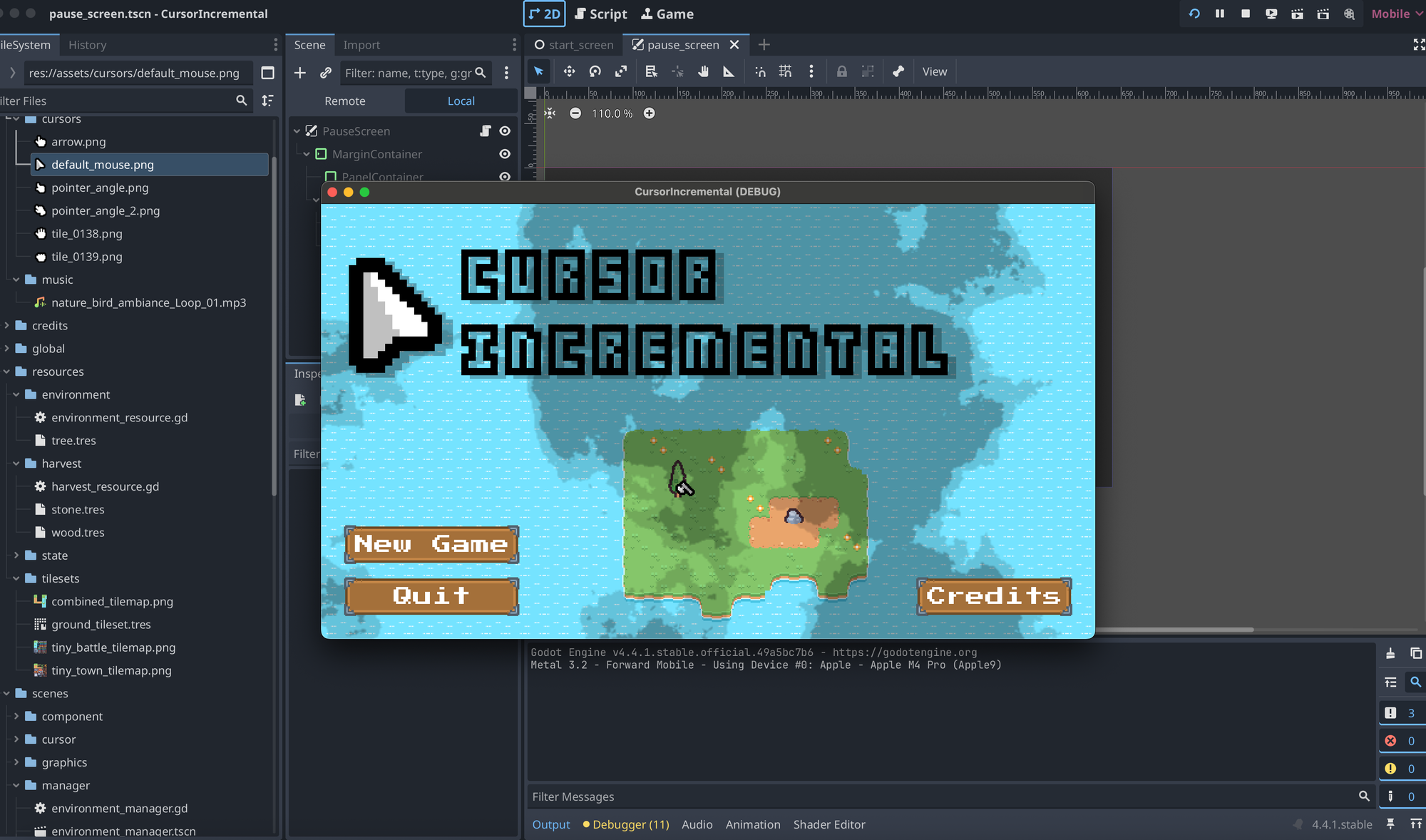The width and height of the screenshot is (1426, 840).
Task: Expand the credits folder
Action: coord(7,326)
